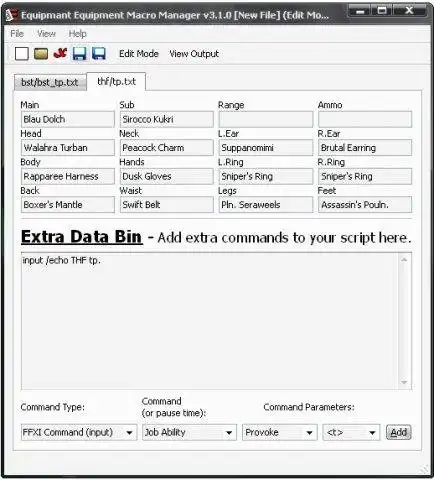Click the L.Ring field with Sniper's Ring

coord(266,176)
